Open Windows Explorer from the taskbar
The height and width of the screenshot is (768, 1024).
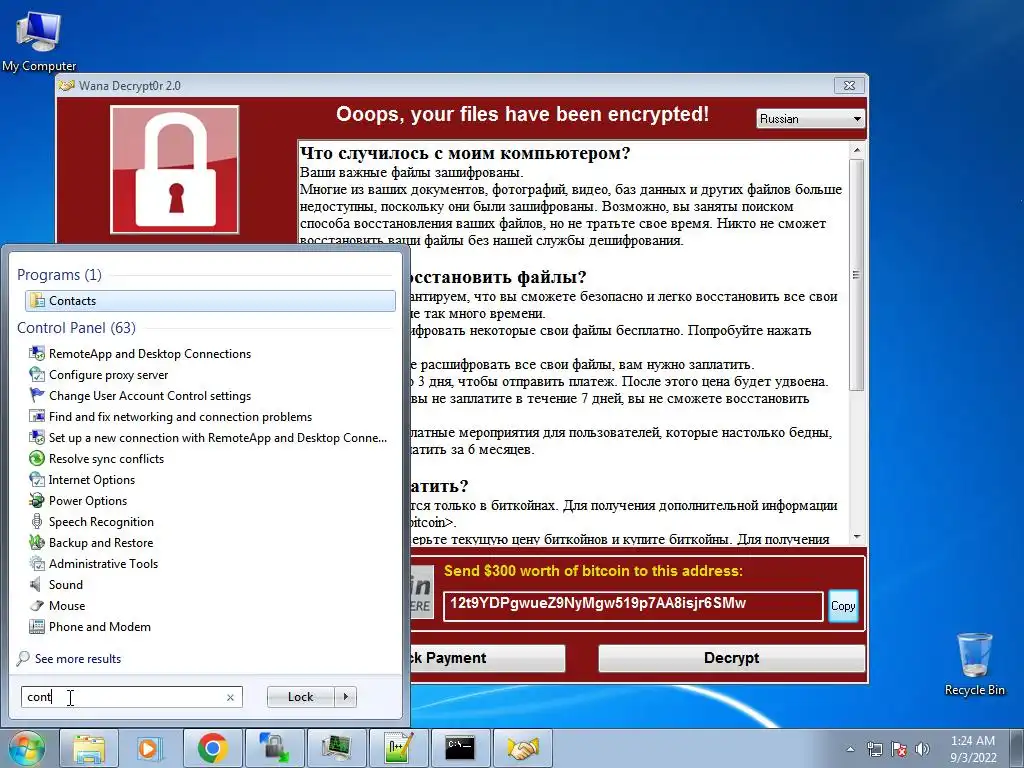coord(89,748)
